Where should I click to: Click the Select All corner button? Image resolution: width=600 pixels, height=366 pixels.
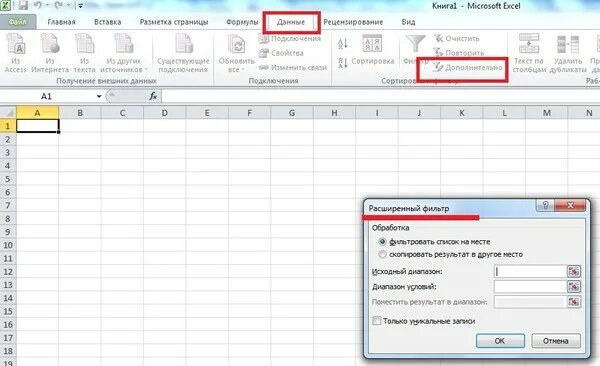[x=8, y=113]
